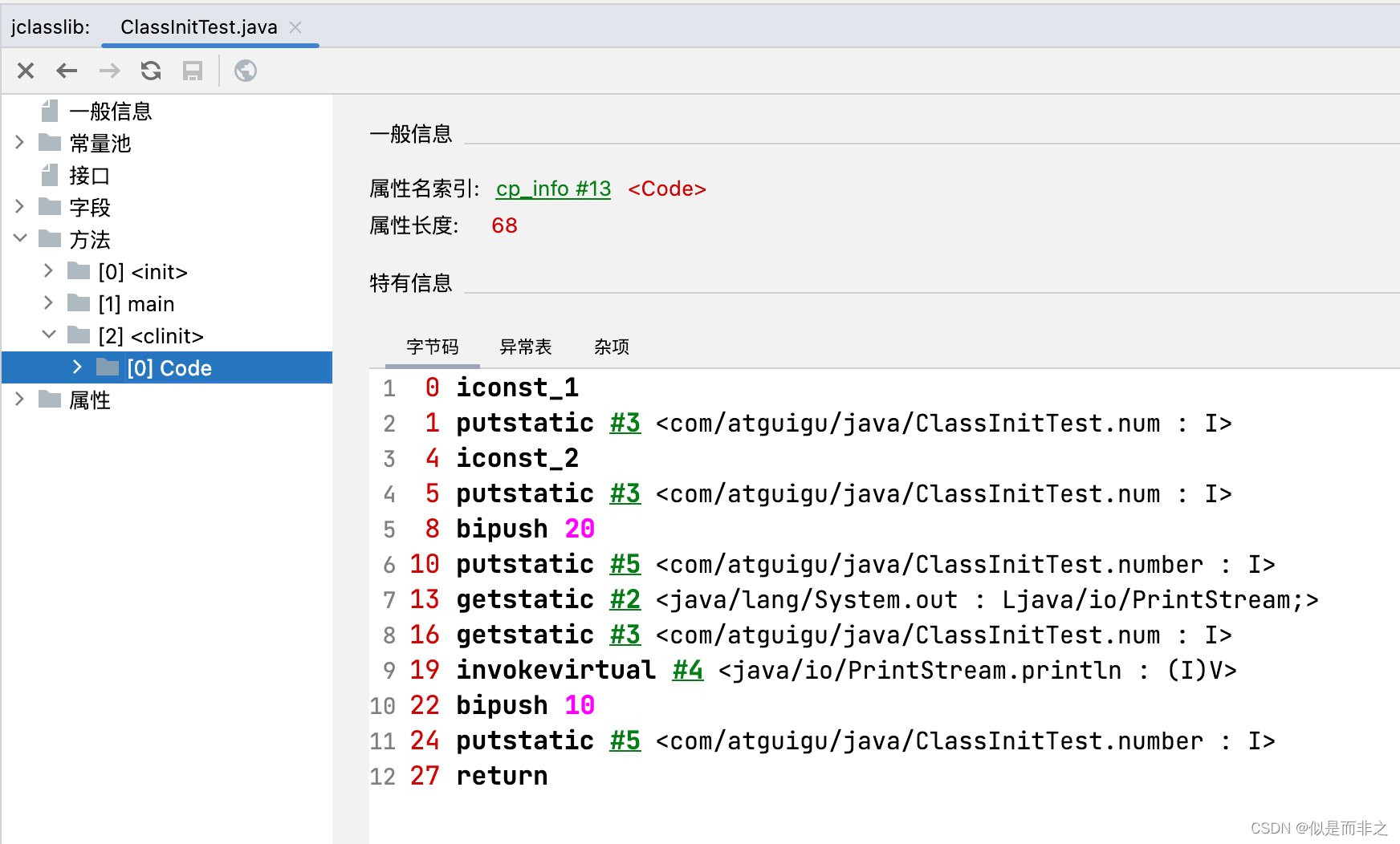Expand the [0] Code child node
This screenshot has height=844, width=1400.
click(x=77, y=367)
